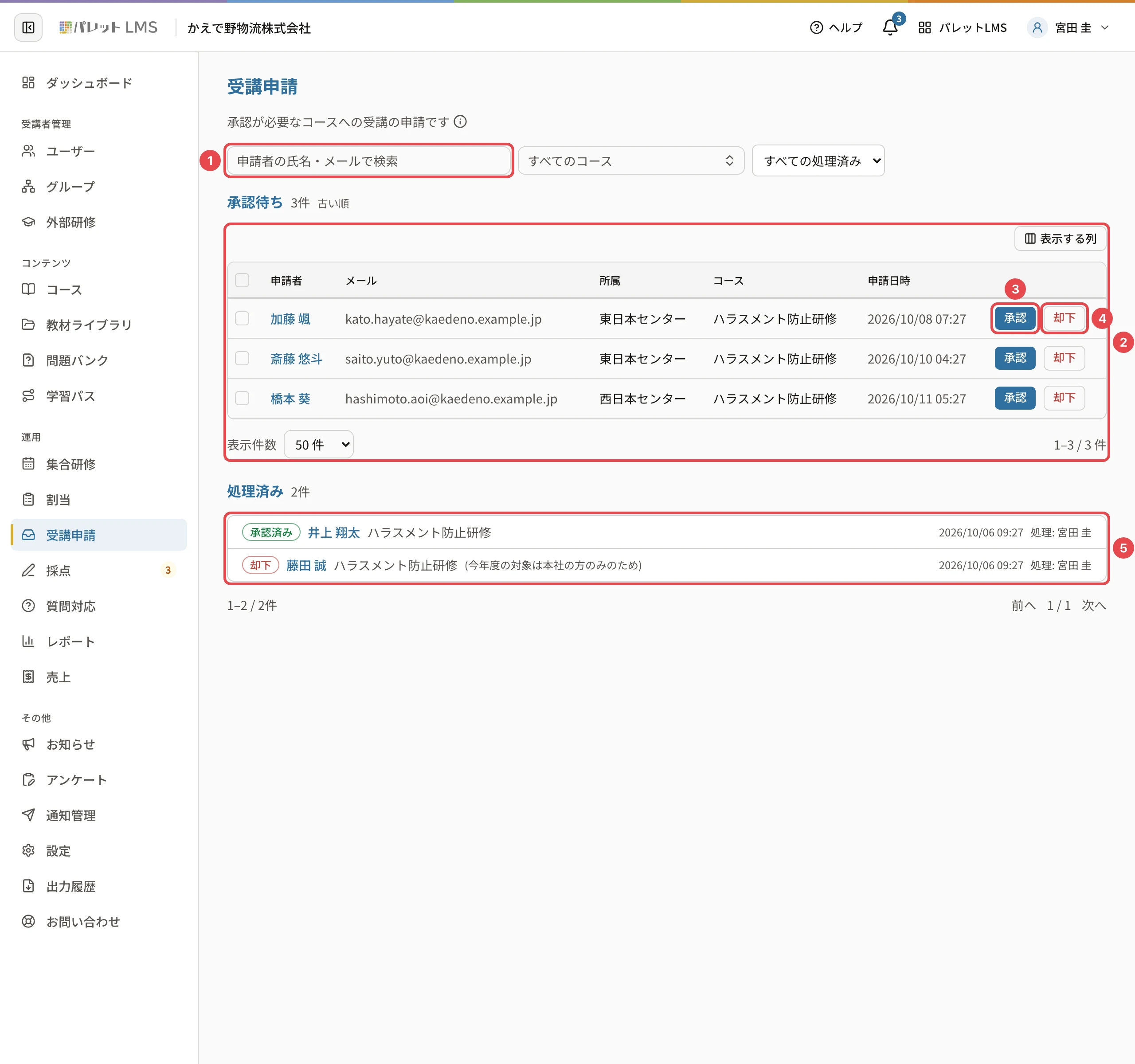Open 外部研修 in the sidebar
1135x1064 pixels.
tap(99, 222)
